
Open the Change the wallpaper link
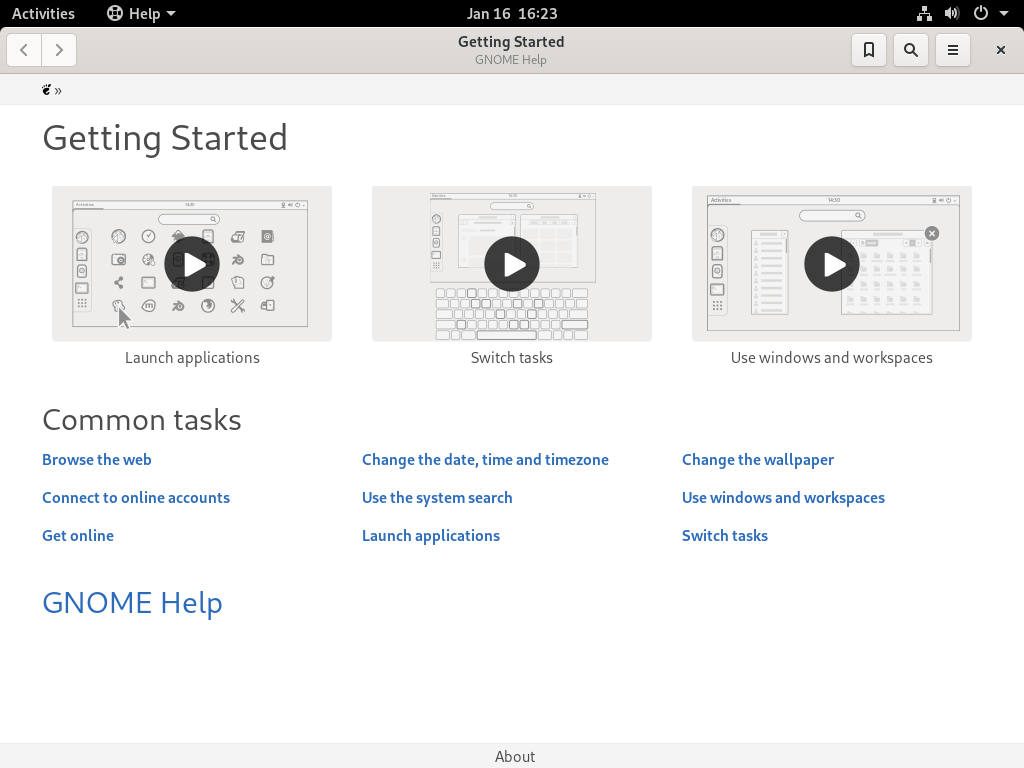coord(758,460)
